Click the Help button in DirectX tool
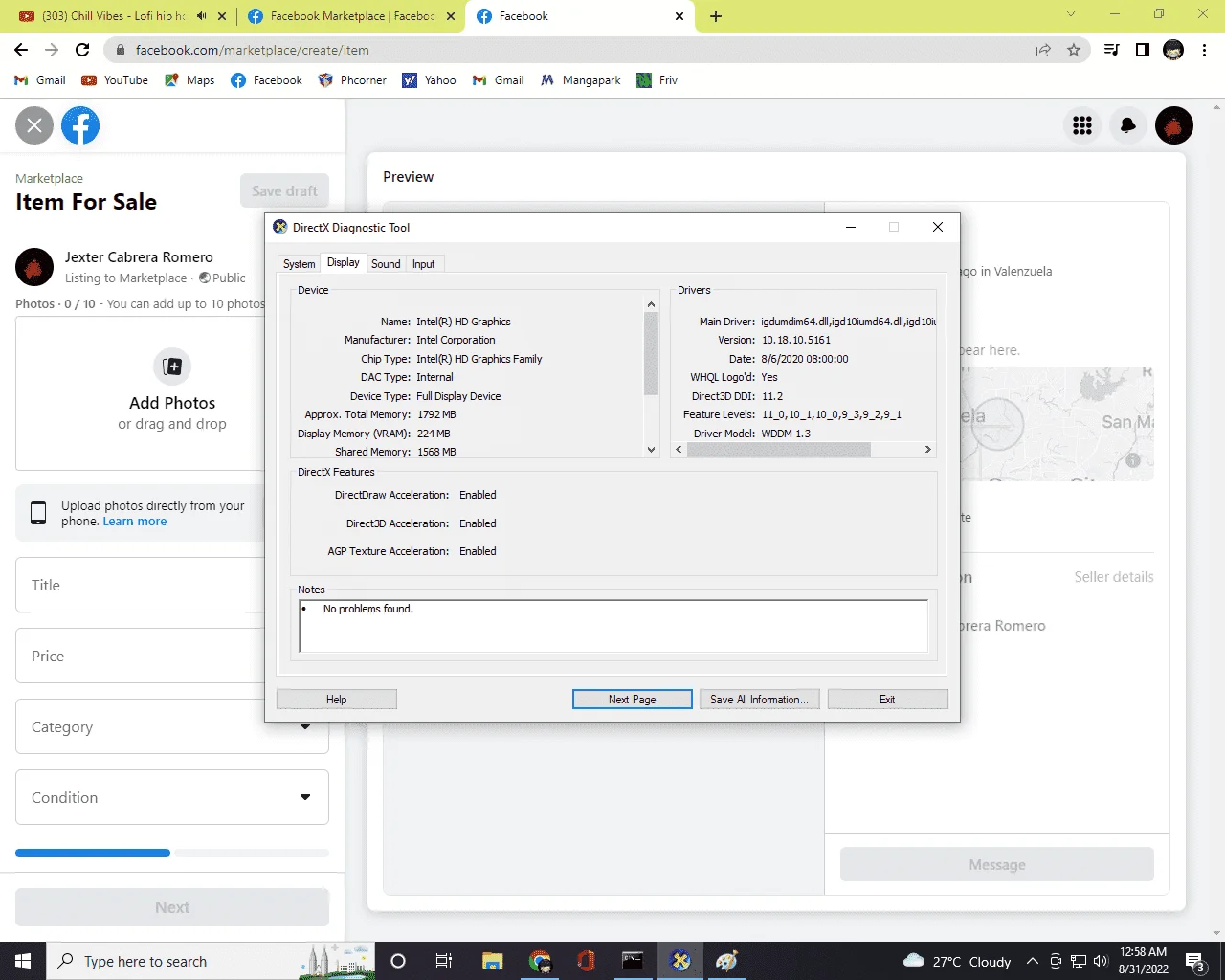The width and height of the screenshot is (1225, 980). [336, 700]
